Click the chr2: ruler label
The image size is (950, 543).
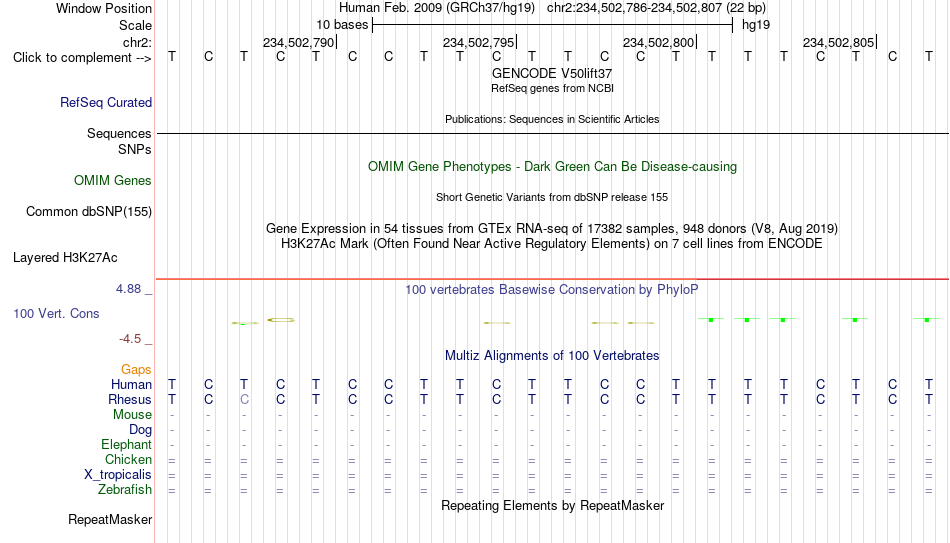(x=137, y=42)
